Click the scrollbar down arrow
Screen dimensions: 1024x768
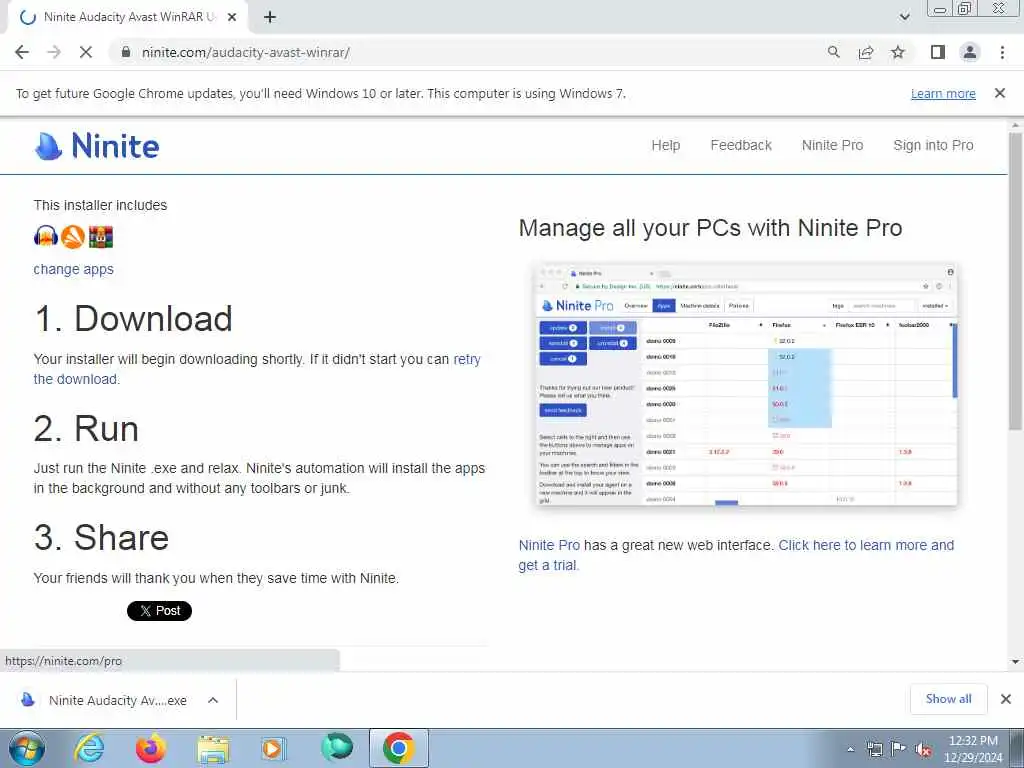[1015, 662]
